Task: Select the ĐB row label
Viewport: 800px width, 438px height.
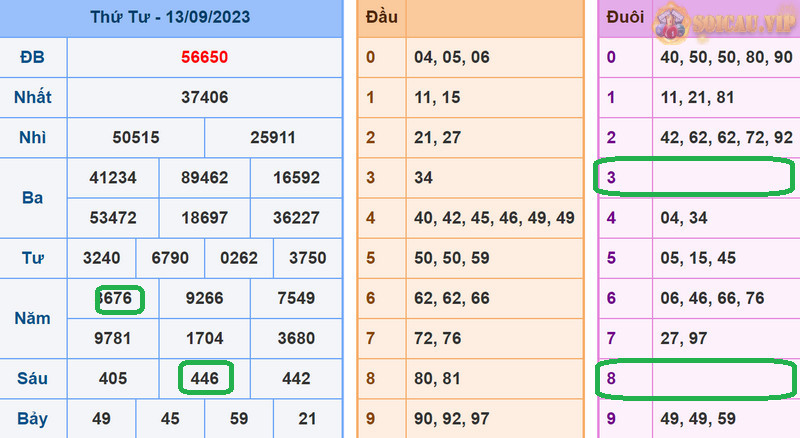Action: pyautogui.click(x=32, y=57)
